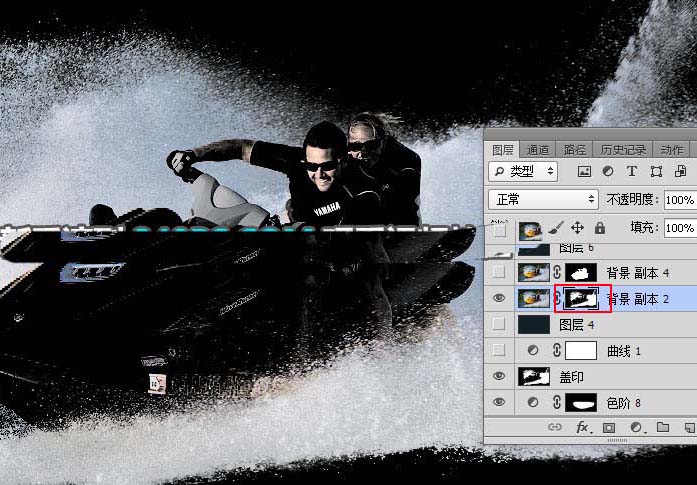Click the lock image pixels brush icon
The height and width of the screenshot is (485, 697).
(554, 228)
